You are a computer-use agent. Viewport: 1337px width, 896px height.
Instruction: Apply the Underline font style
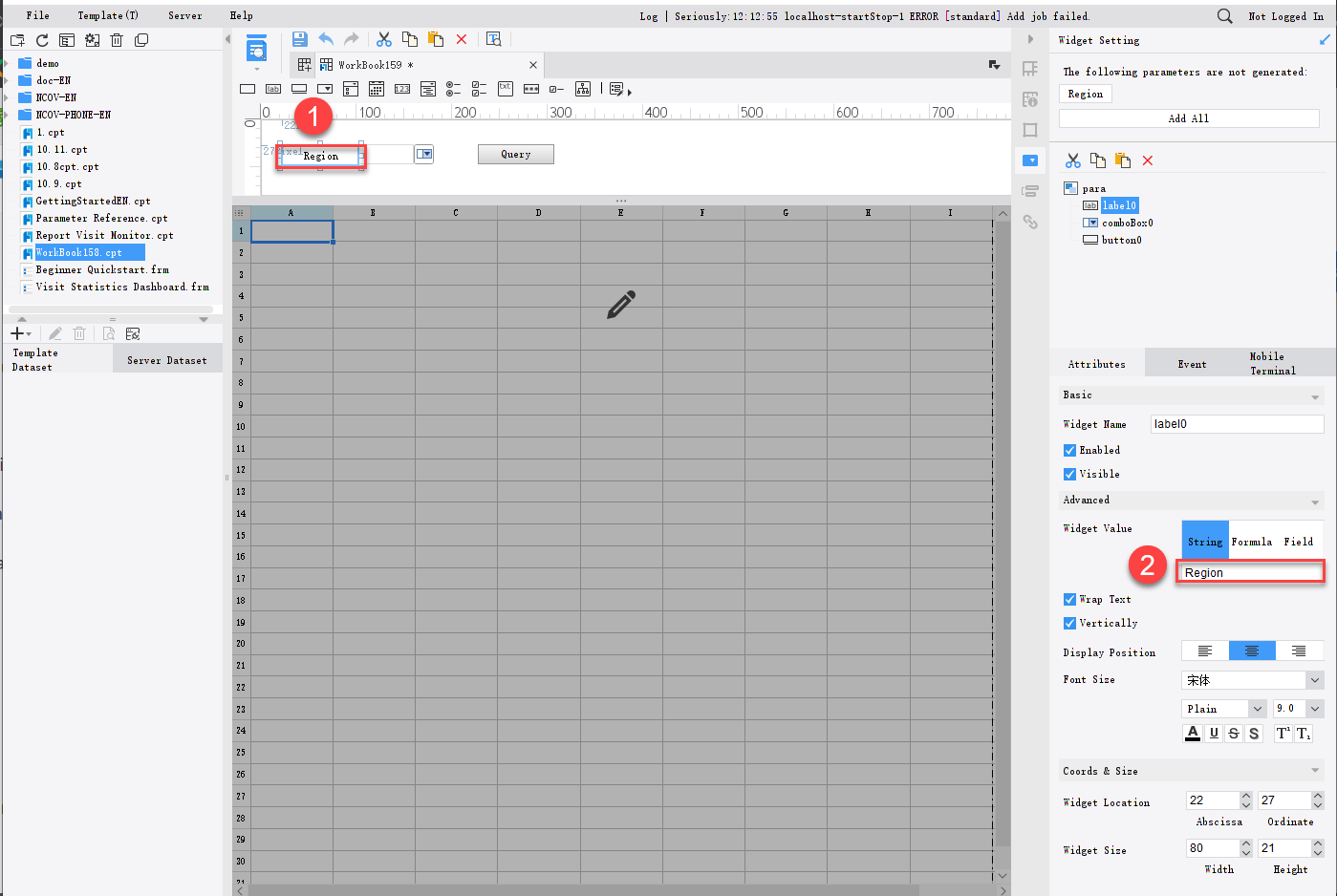point(1214,734)
